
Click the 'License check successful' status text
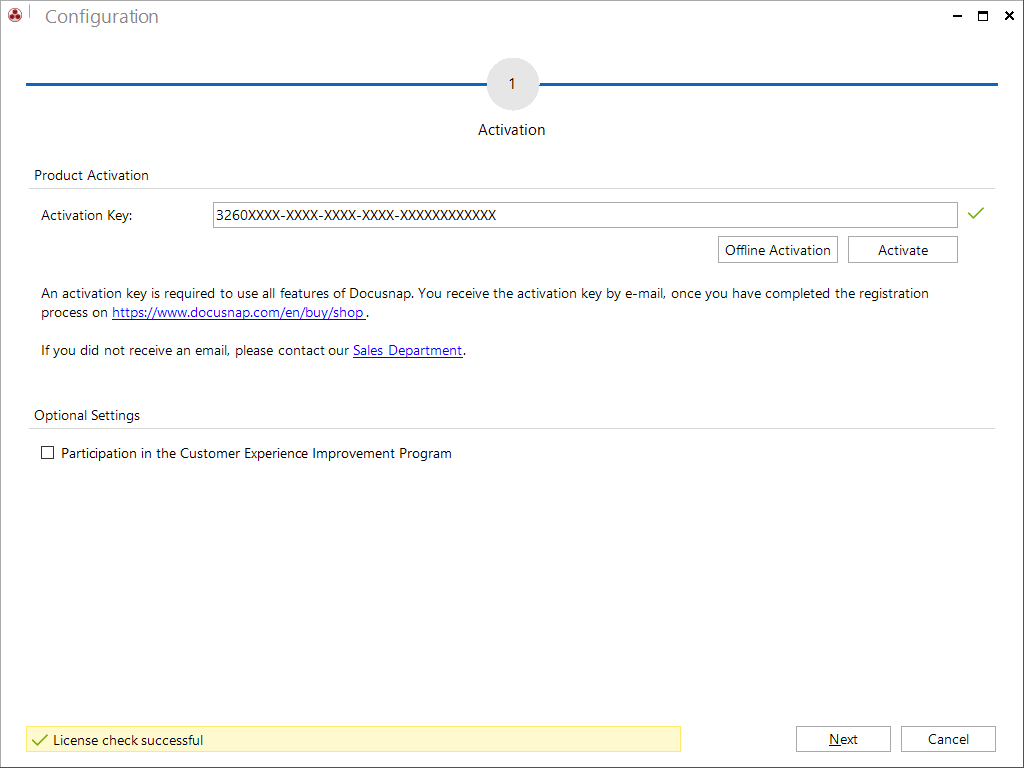click(128, 741)
